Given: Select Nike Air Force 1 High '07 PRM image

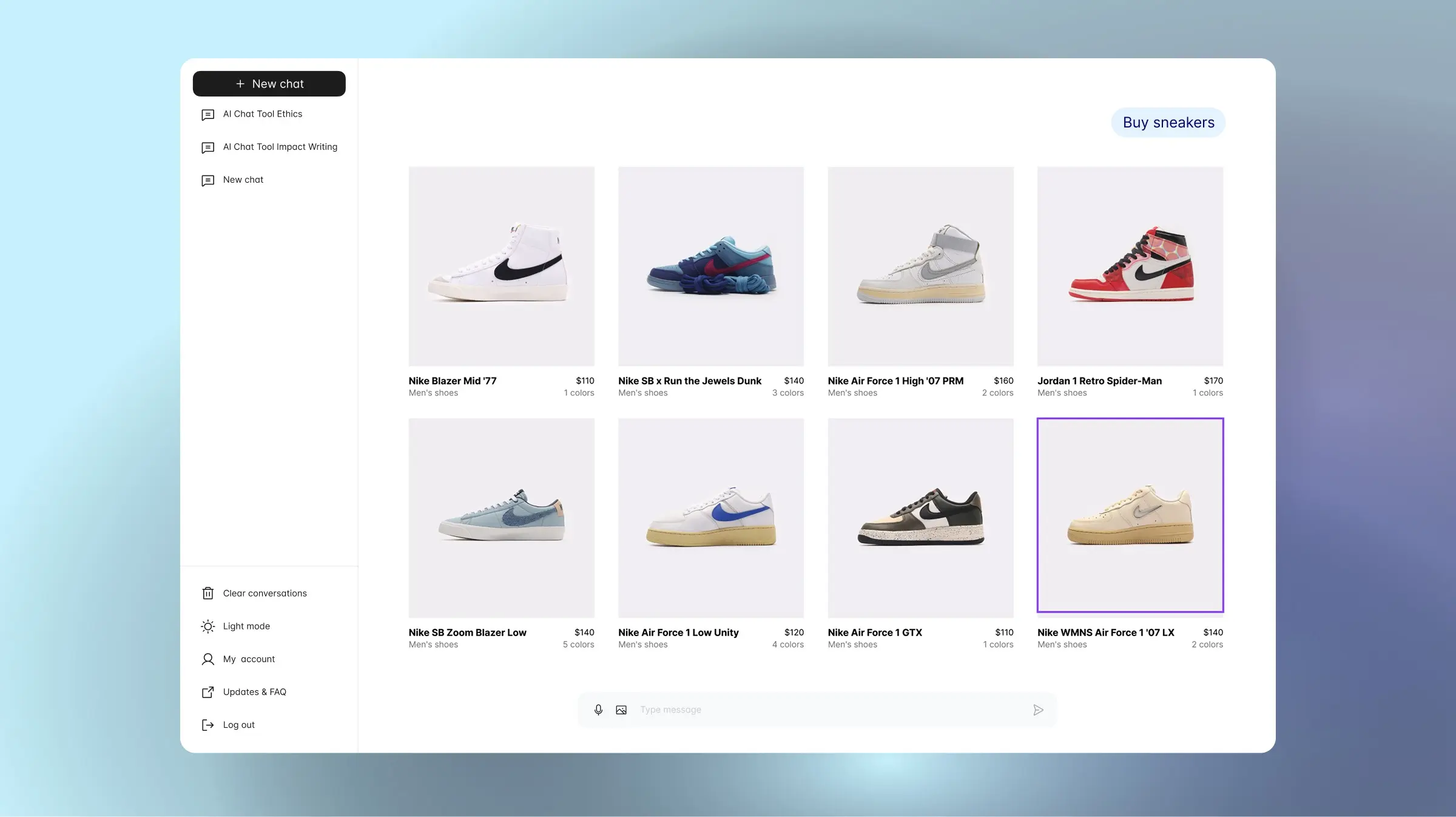Looking at the screenshot, I should point(920,266).
